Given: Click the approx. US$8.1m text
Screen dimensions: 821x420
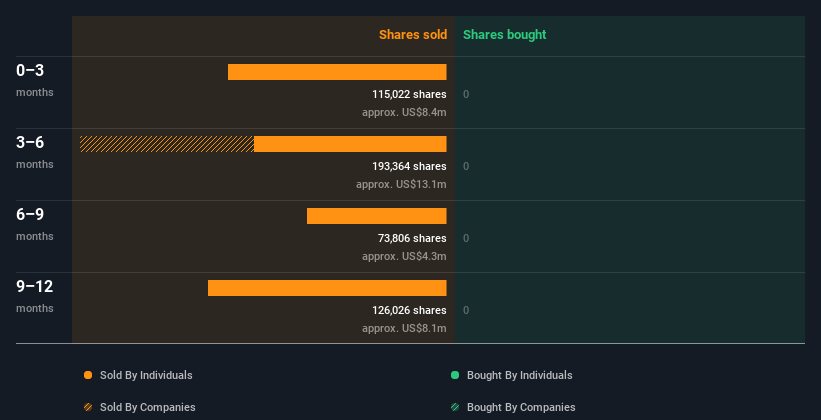Looking at the screenshot, I should [404, 328].
